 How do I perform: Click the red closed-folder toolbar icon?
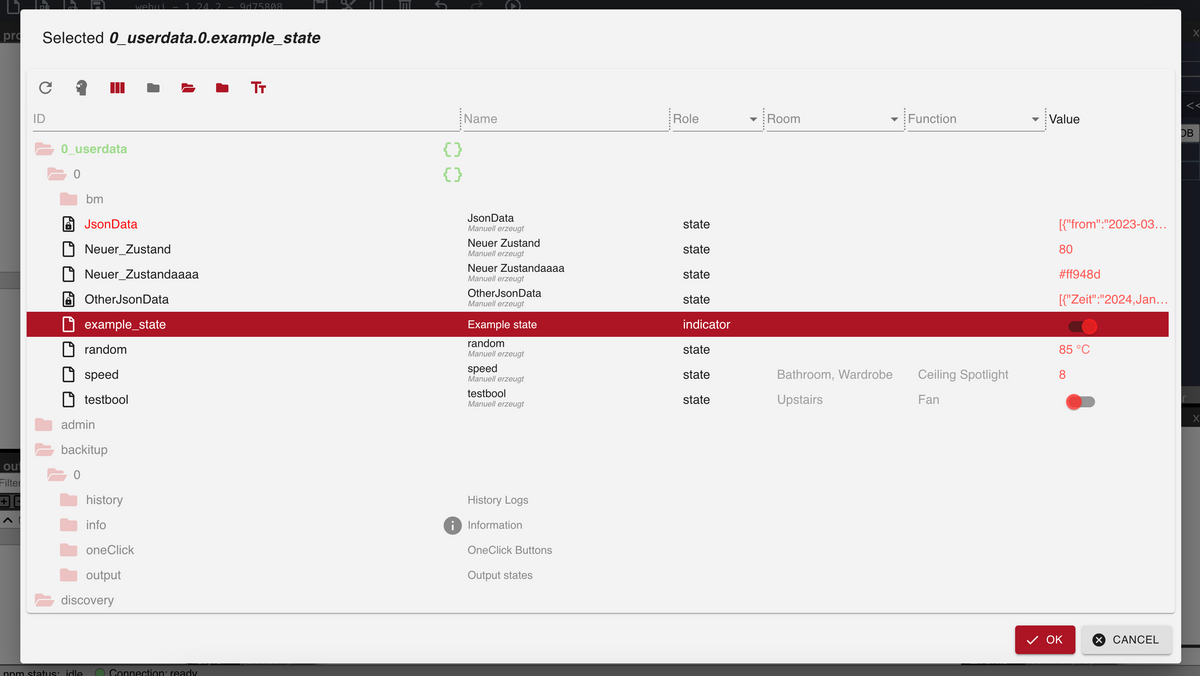coord(222,88)
